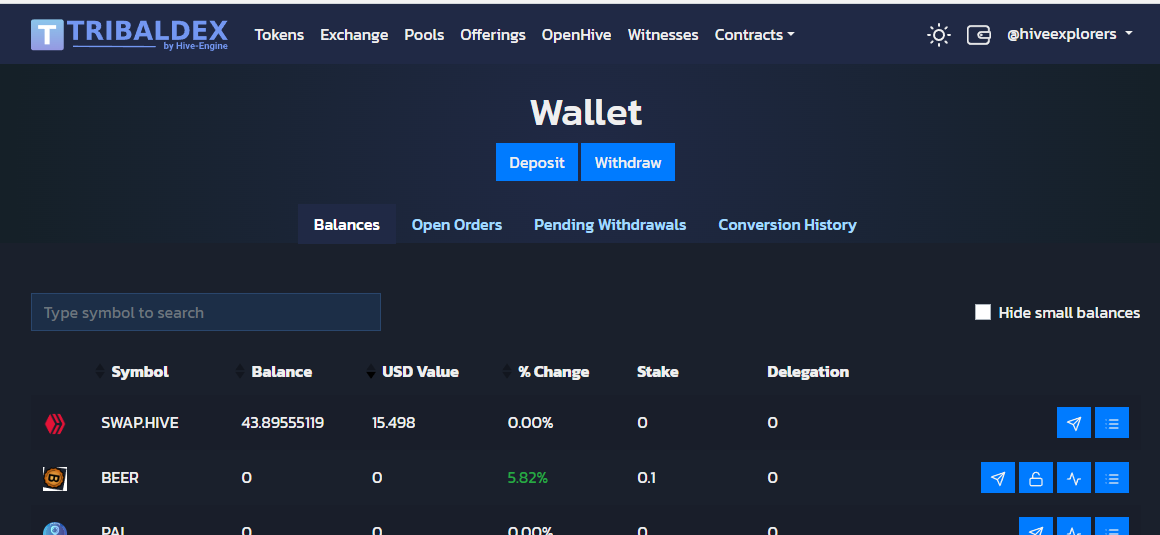The image size is (1160, 535).
Task: Send SWAP.HIVE using paper plane icon
Action: click(1073, 423)
